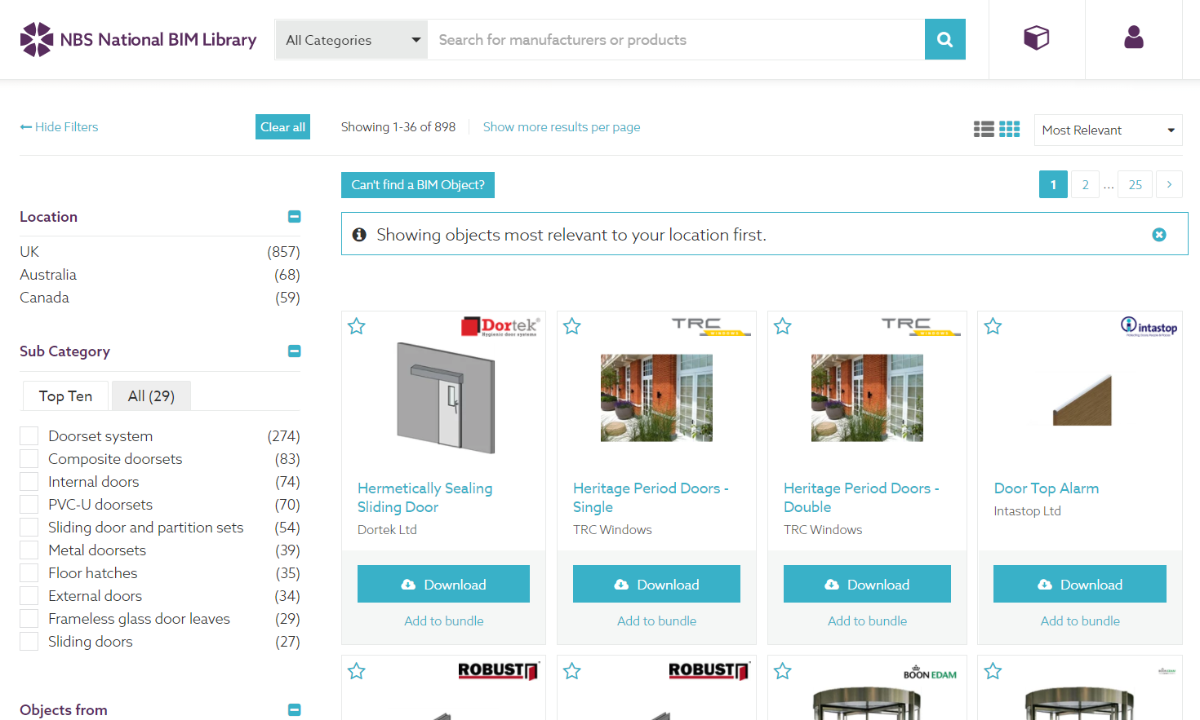
Task: Select the Top Ten tab
Action: pos(66,396)
